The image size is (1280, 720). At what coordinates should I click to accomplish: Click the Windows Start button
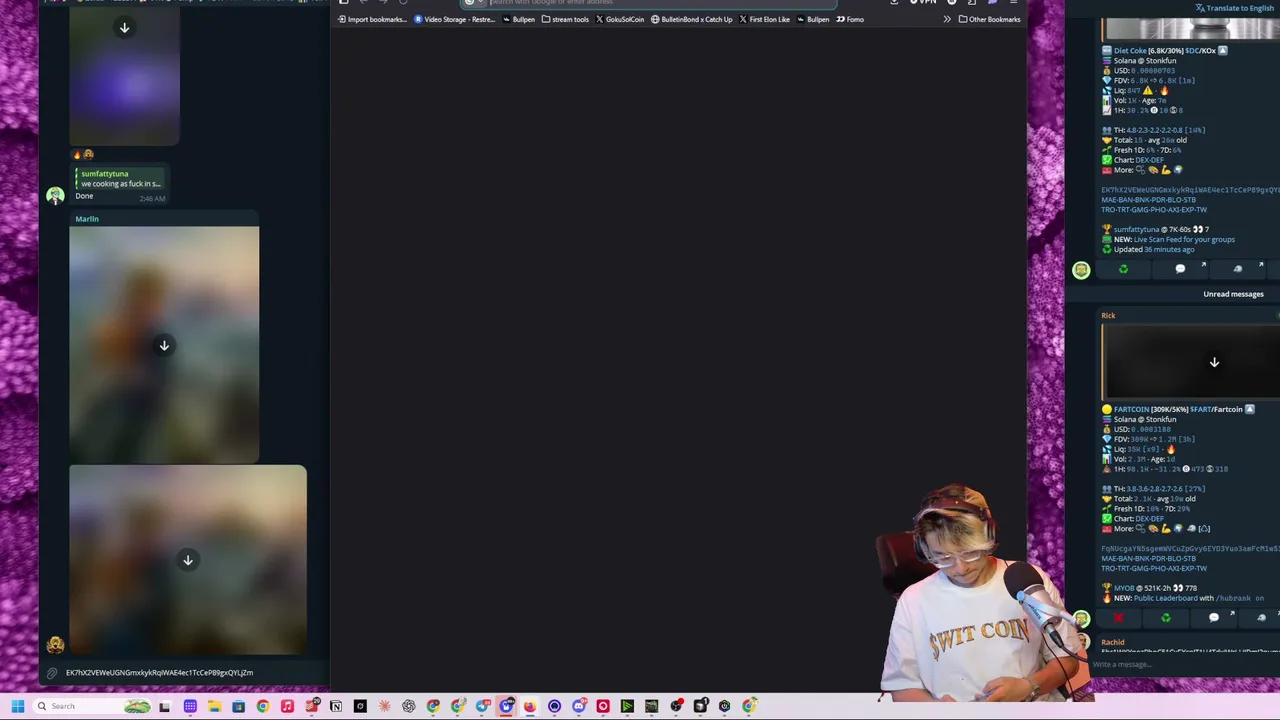tap(17, 706)
